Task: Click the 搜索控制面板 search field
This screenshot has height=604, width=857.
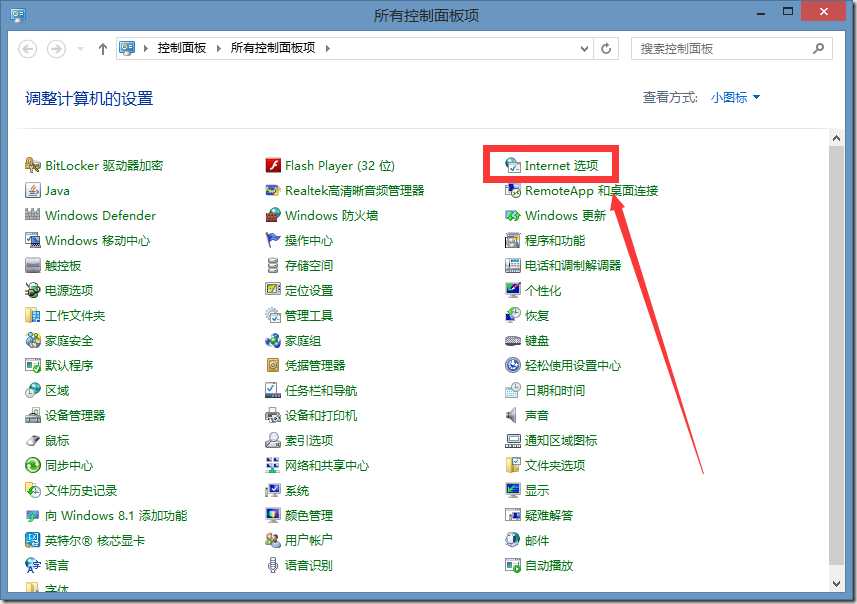Action: 731,49
